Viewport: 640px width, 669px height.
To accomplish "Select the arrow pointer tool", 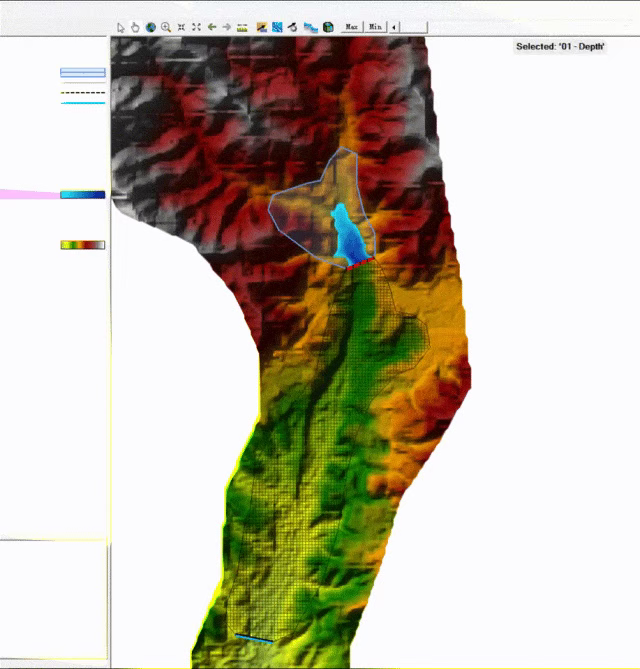I will point(121,27).
